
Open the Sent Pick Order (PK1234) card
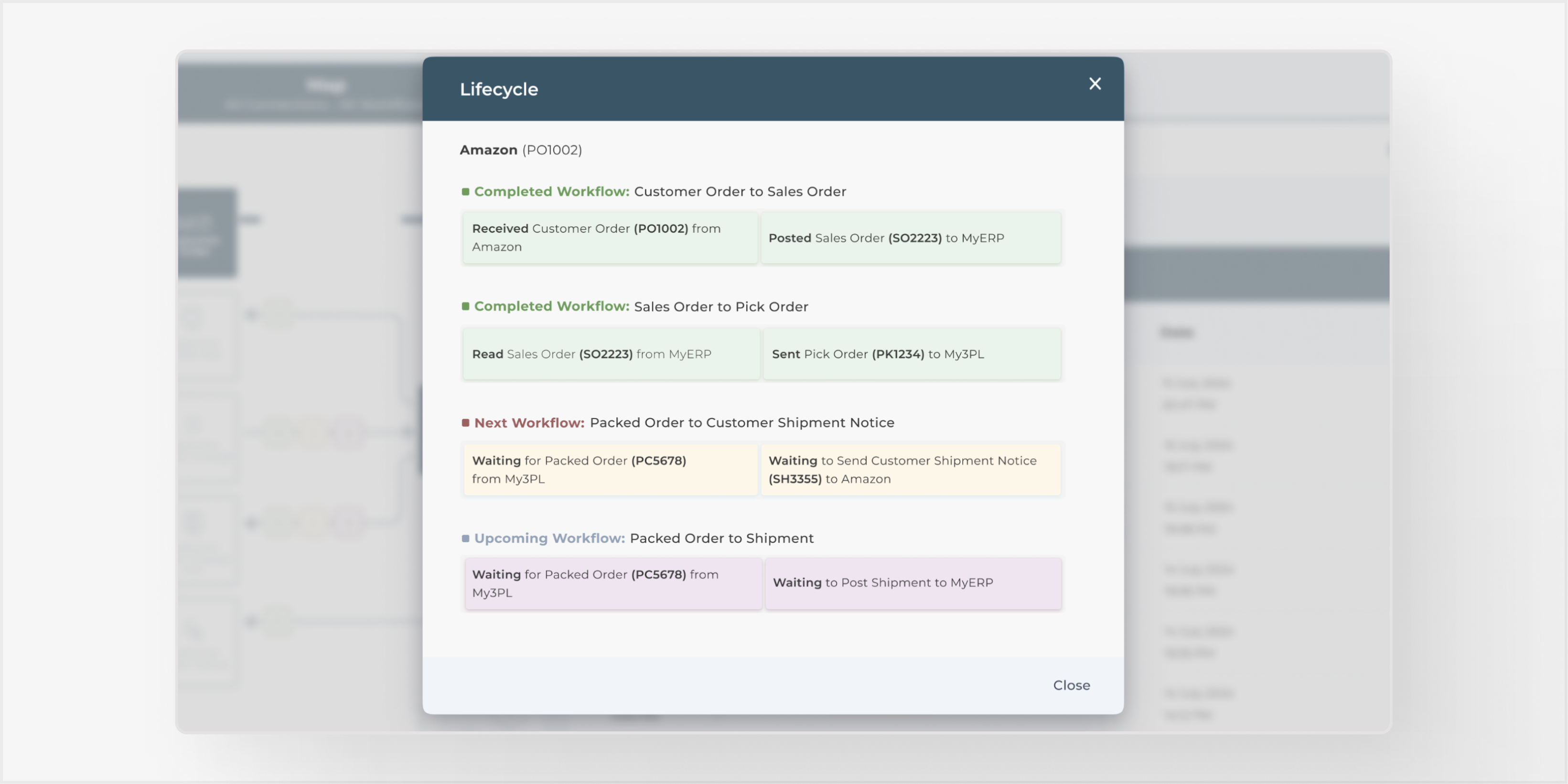tap(912, 354)
